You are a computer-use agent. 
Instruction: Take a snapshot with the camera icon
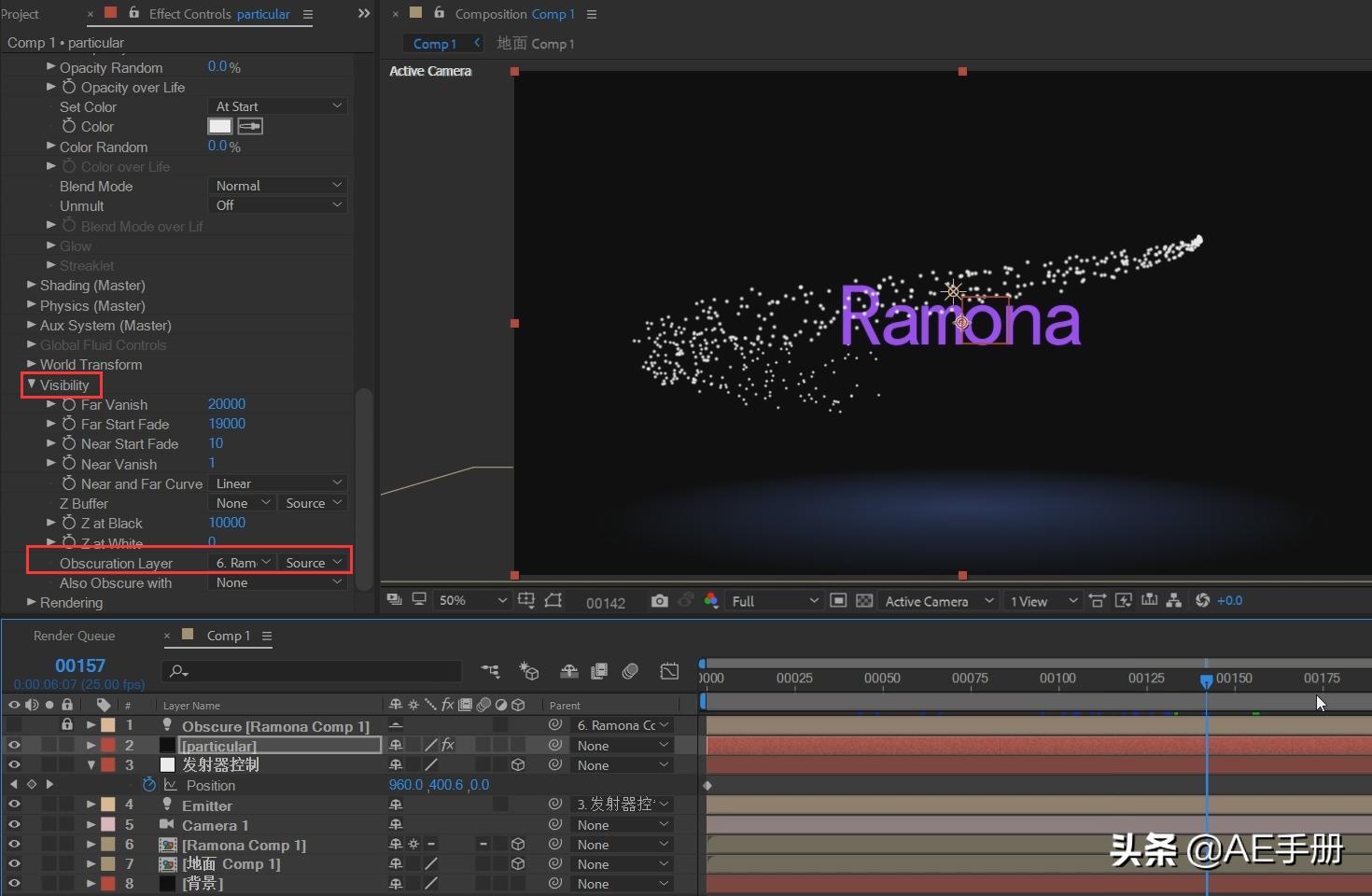[x=659, y=601]
